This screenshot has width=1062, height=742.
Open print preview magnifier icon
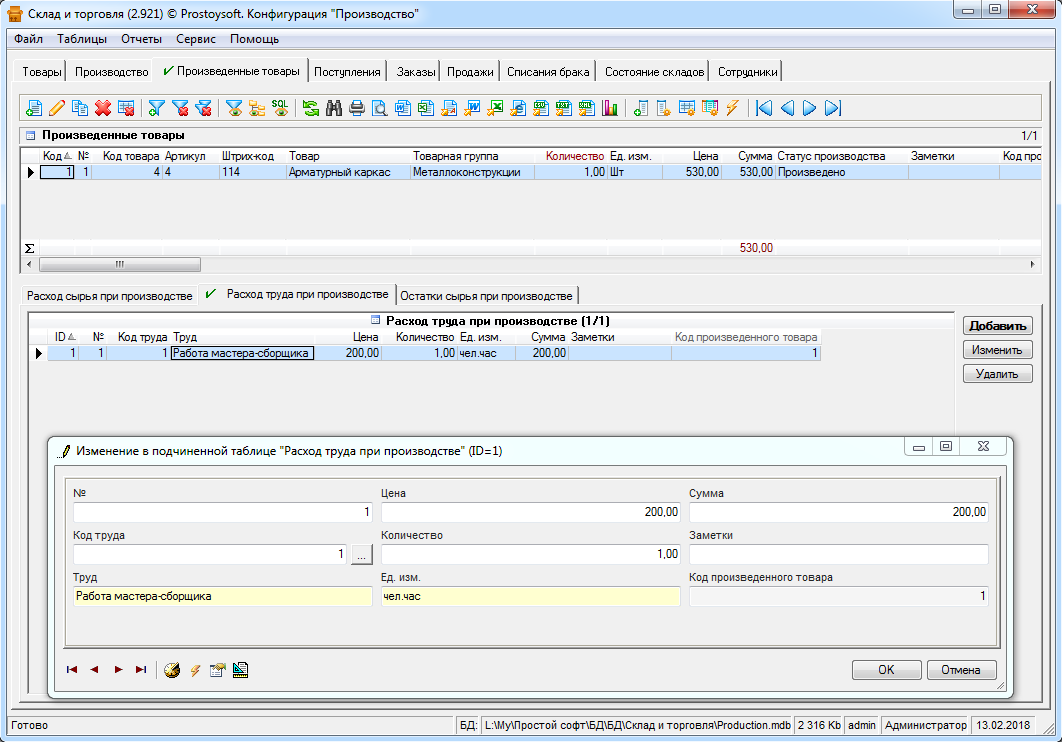click(x=380, y=108)
